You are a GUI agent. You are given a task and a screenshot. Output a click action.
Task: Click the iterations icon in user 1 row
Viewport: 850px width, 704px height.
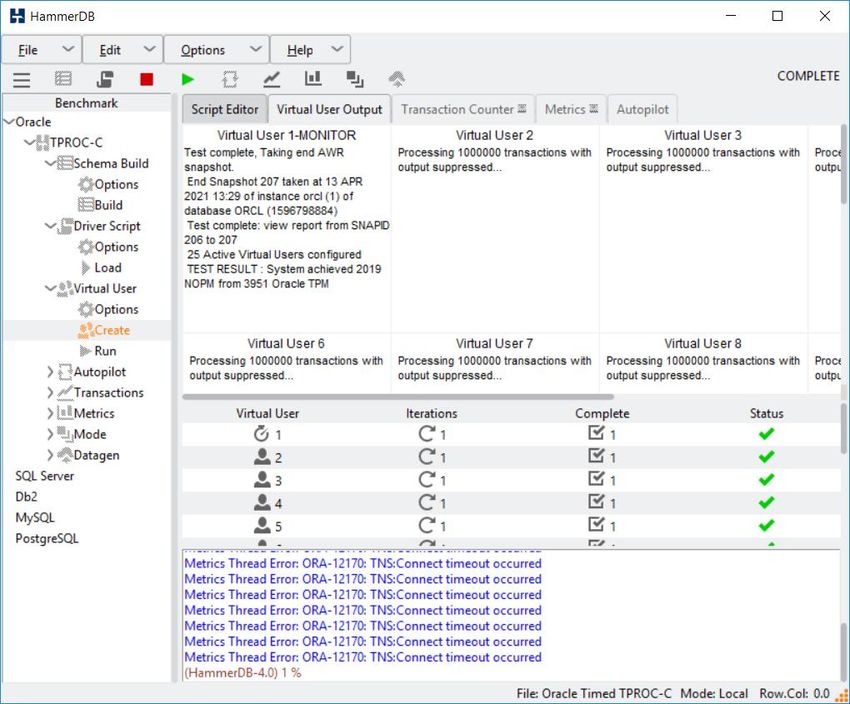pos(427,434)
